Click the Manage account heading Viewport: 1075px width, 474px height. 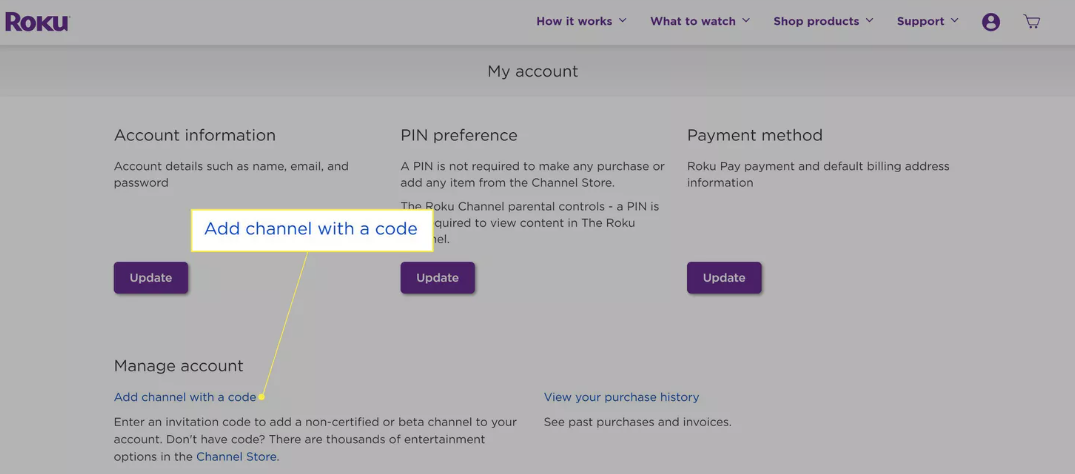pyautogui.click(x=178, y=366)
